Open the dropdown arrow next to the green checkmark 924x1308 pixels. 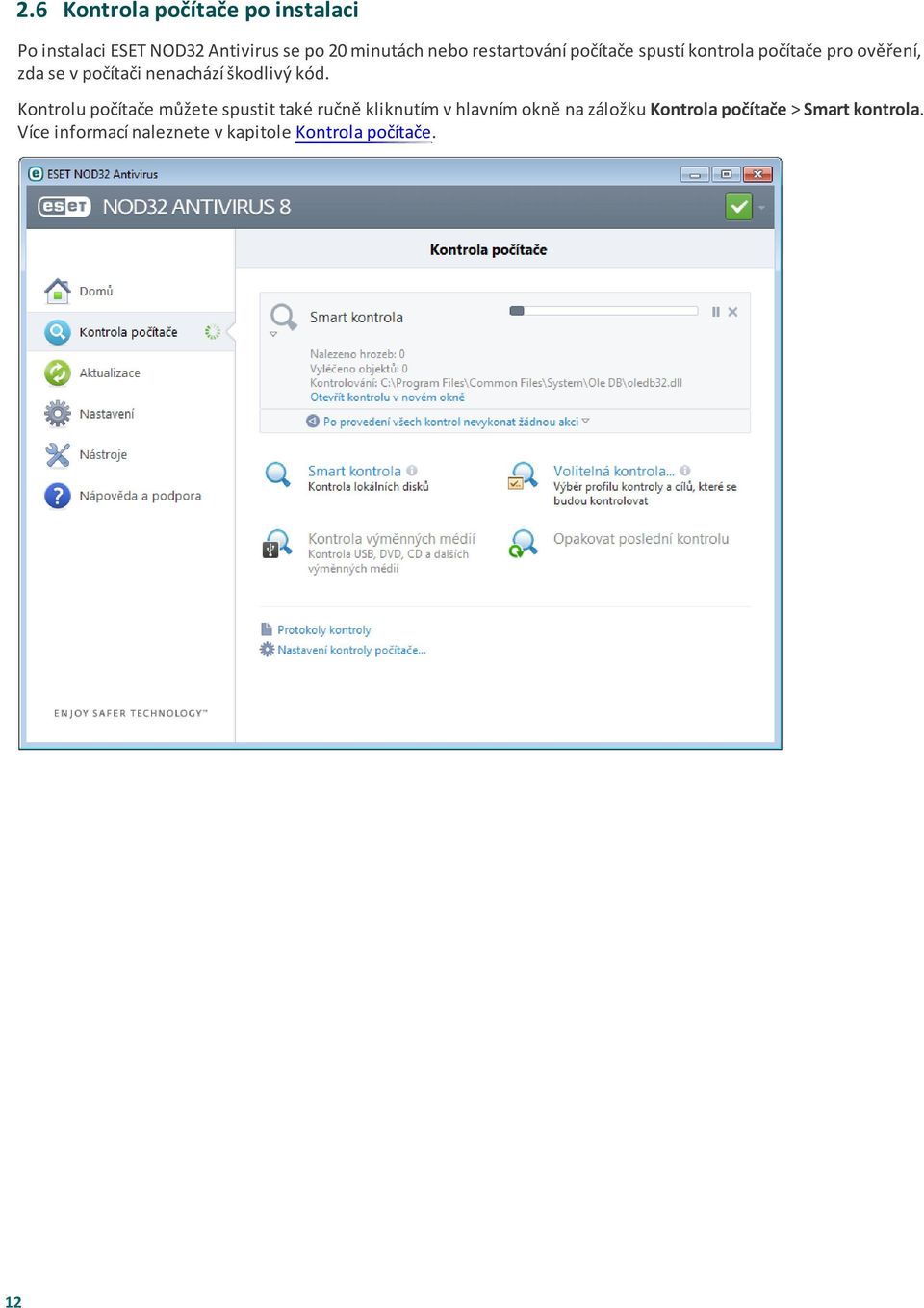click(761, 207)
